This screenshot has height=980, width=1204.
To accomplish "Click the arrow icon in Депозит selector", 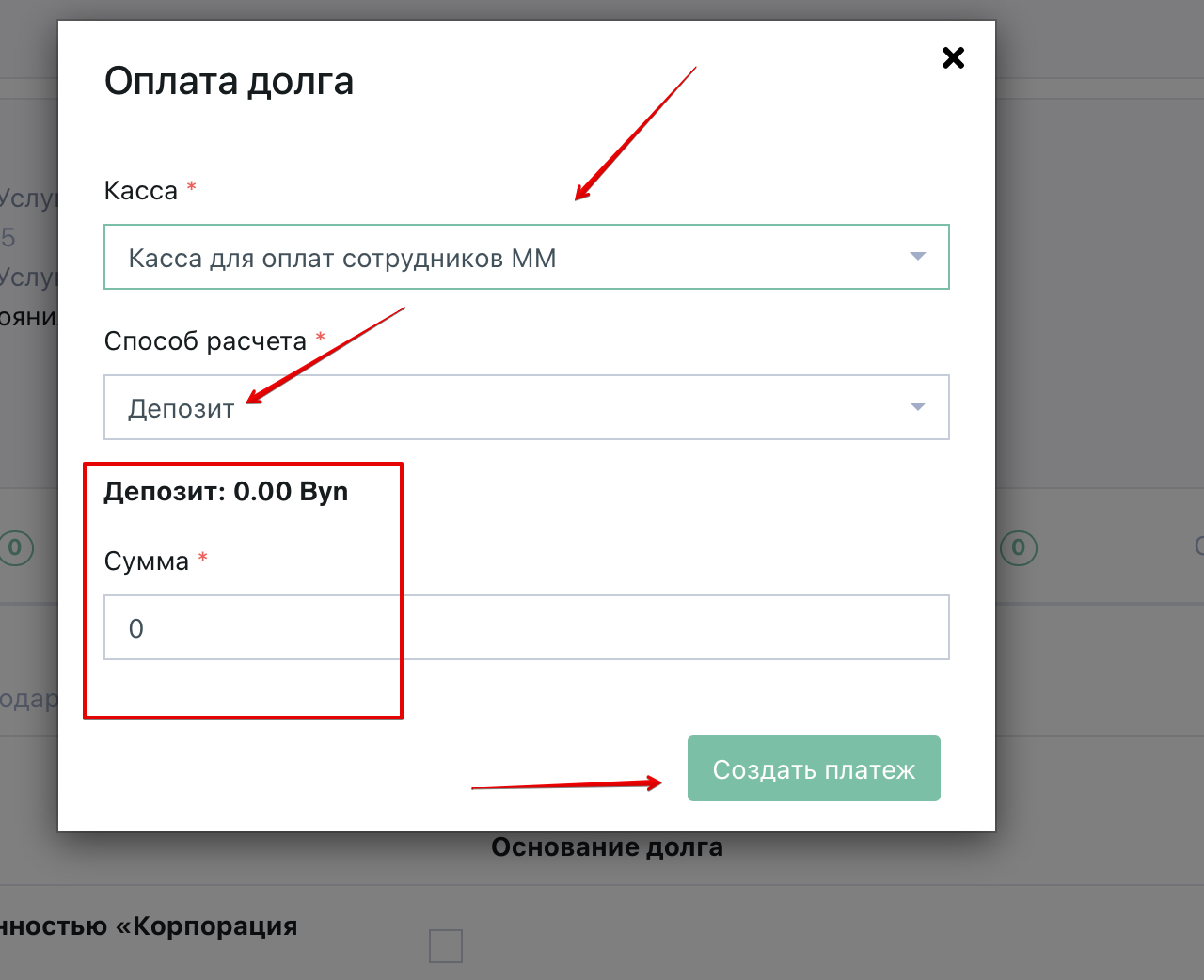I will click(918, 407).
